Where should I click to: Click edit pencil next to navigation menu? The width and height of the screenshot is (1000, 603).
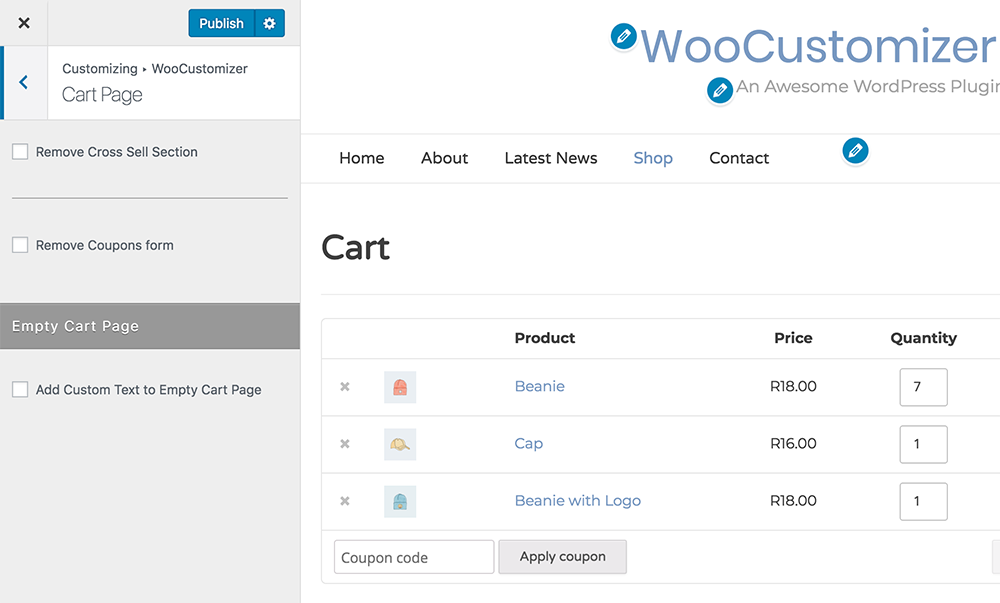(854, 151)
